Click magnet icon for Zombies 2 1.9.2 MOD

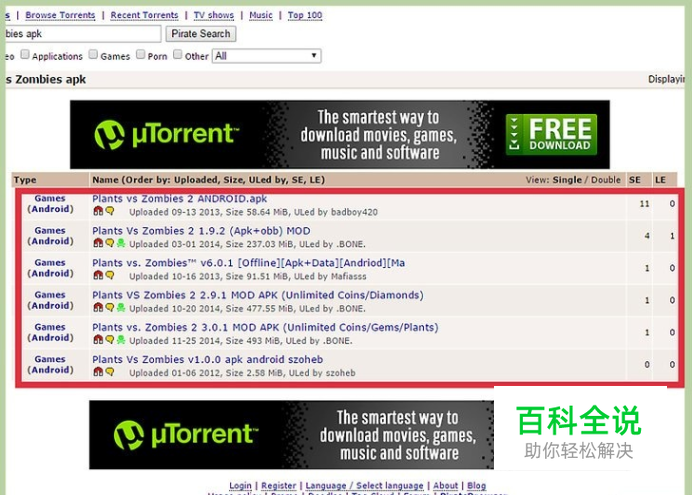pos(98,243)
